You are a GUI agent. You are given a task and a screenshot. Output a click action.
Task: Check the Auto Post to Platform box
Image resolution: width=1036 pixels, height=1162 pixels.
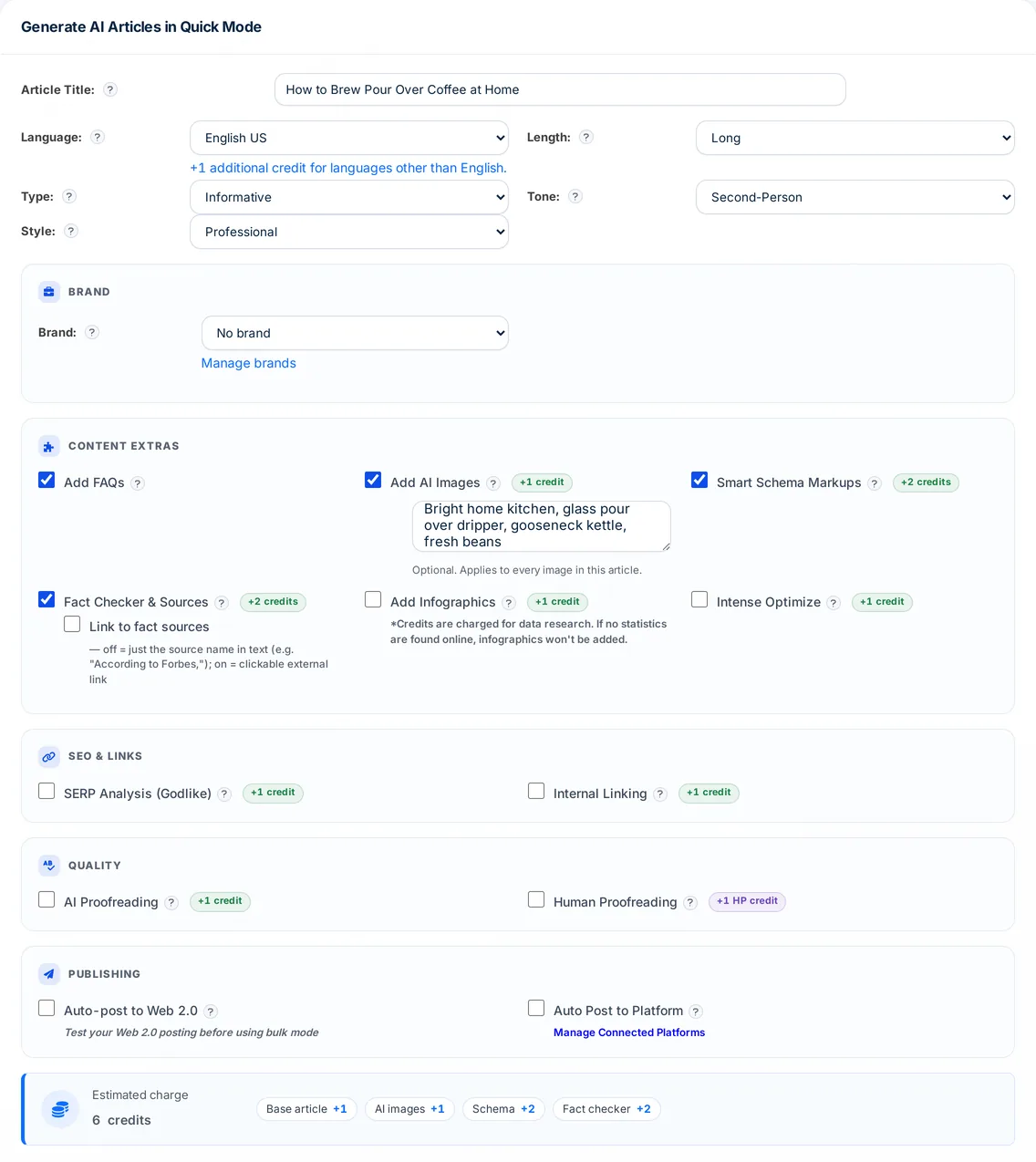click(x=536, y=1008)
